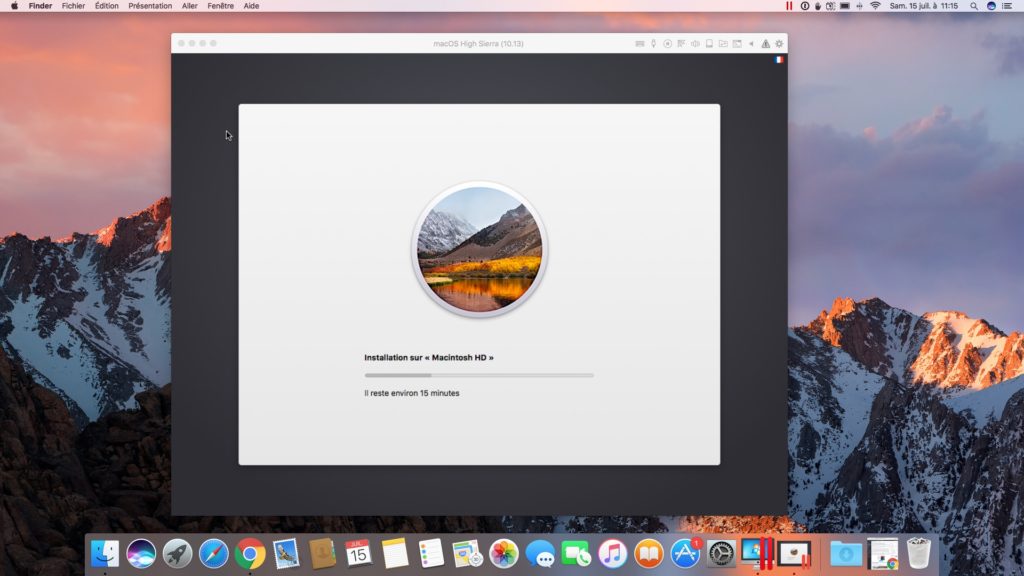Screen dimensions: 1024x576
Task: Open Finder from the Dock
Action: point(104,554)
